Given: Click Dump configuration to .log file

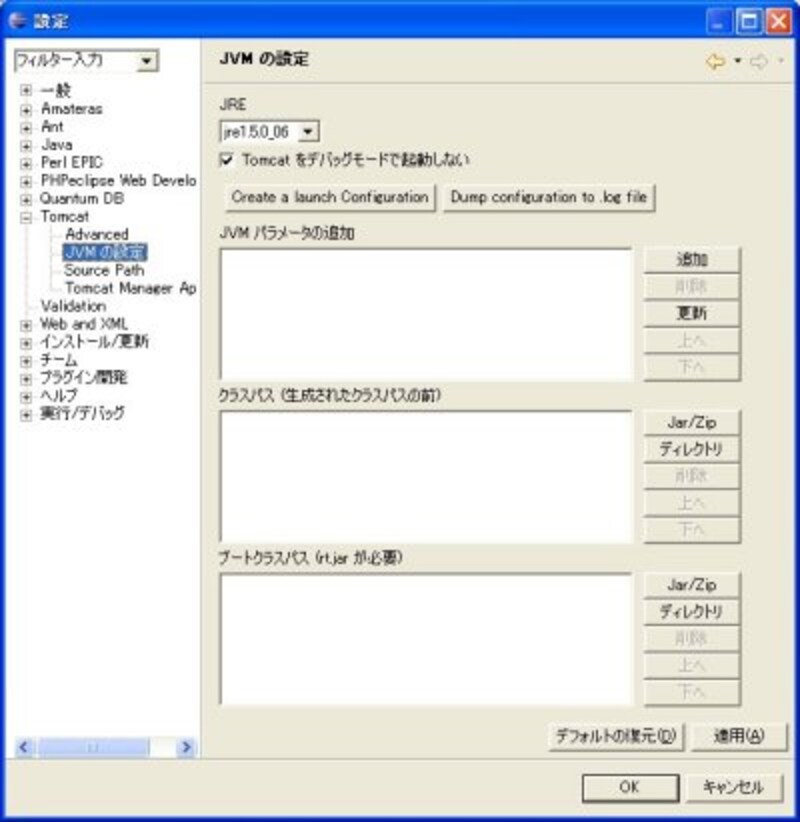Looking at the screenshot, I should coord(549,197).
